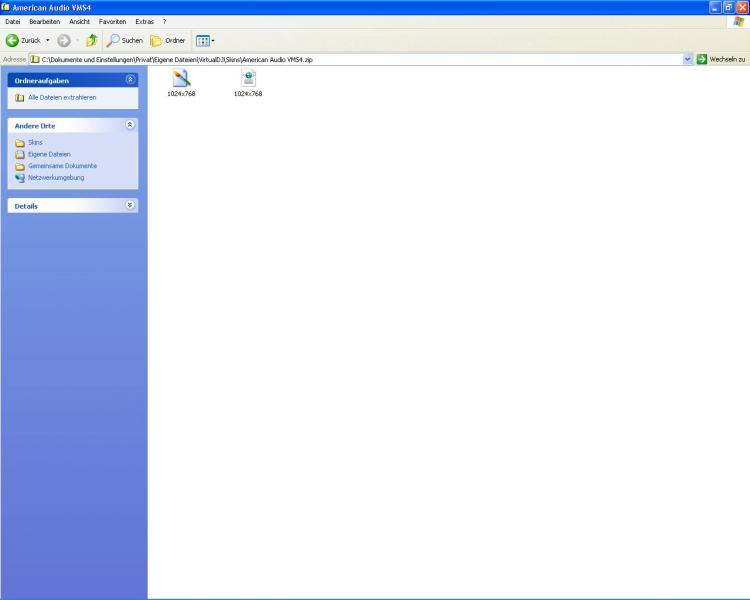Open the Extras menu

(144, 22)
